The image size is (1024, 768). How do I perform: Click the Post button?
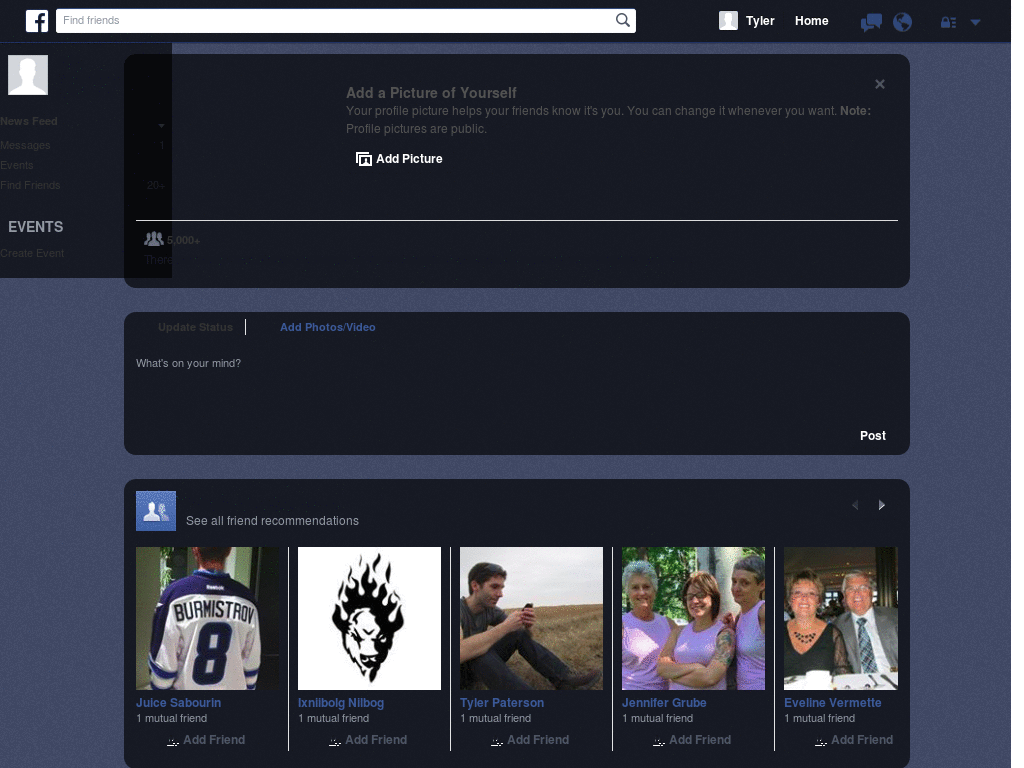pos(872,436)
